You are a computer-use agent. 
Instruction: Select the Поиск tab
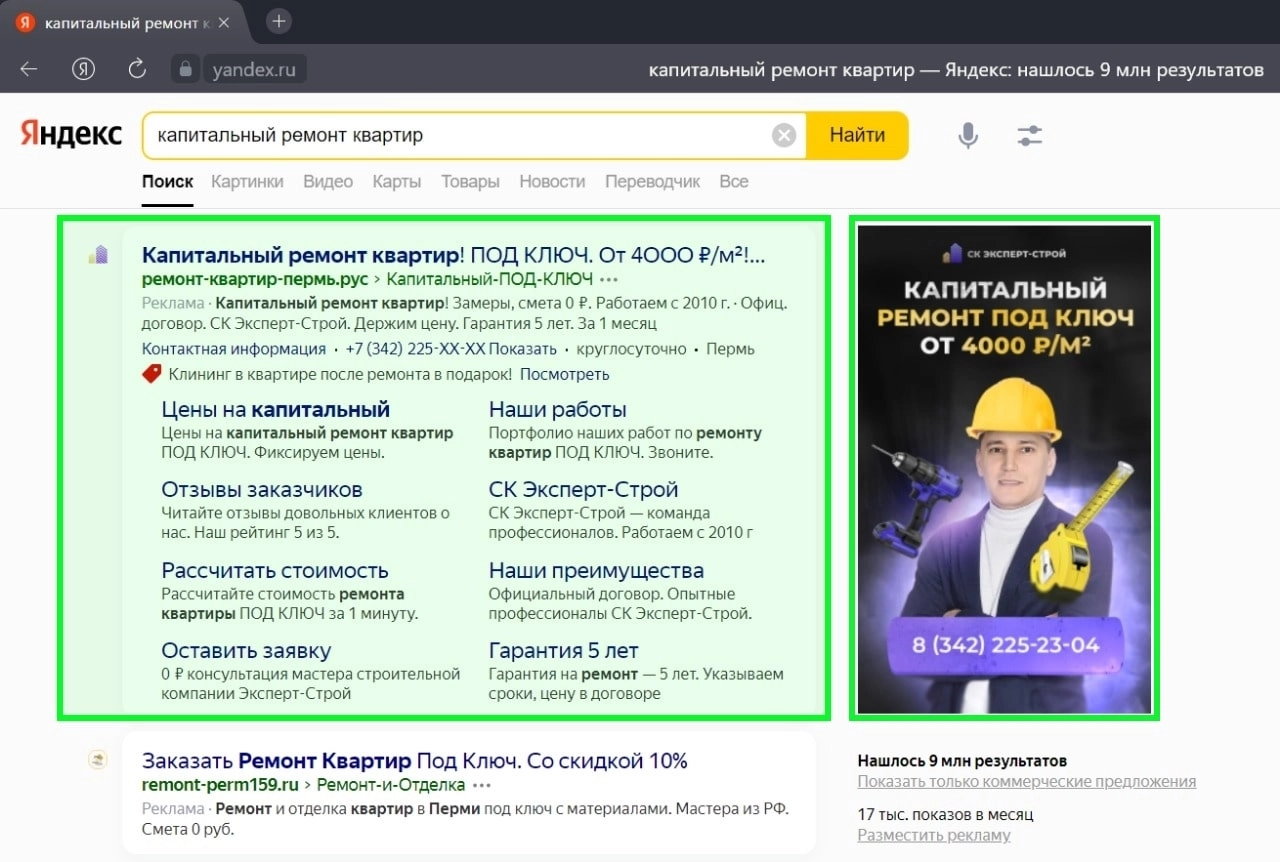(167, 181)
